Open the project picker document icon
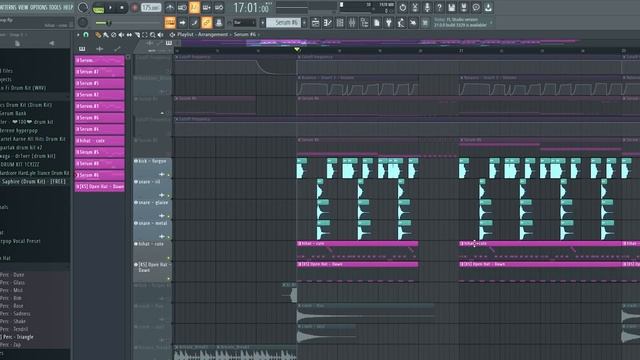This screenshot has height=360, width=640. coord(376,23)
